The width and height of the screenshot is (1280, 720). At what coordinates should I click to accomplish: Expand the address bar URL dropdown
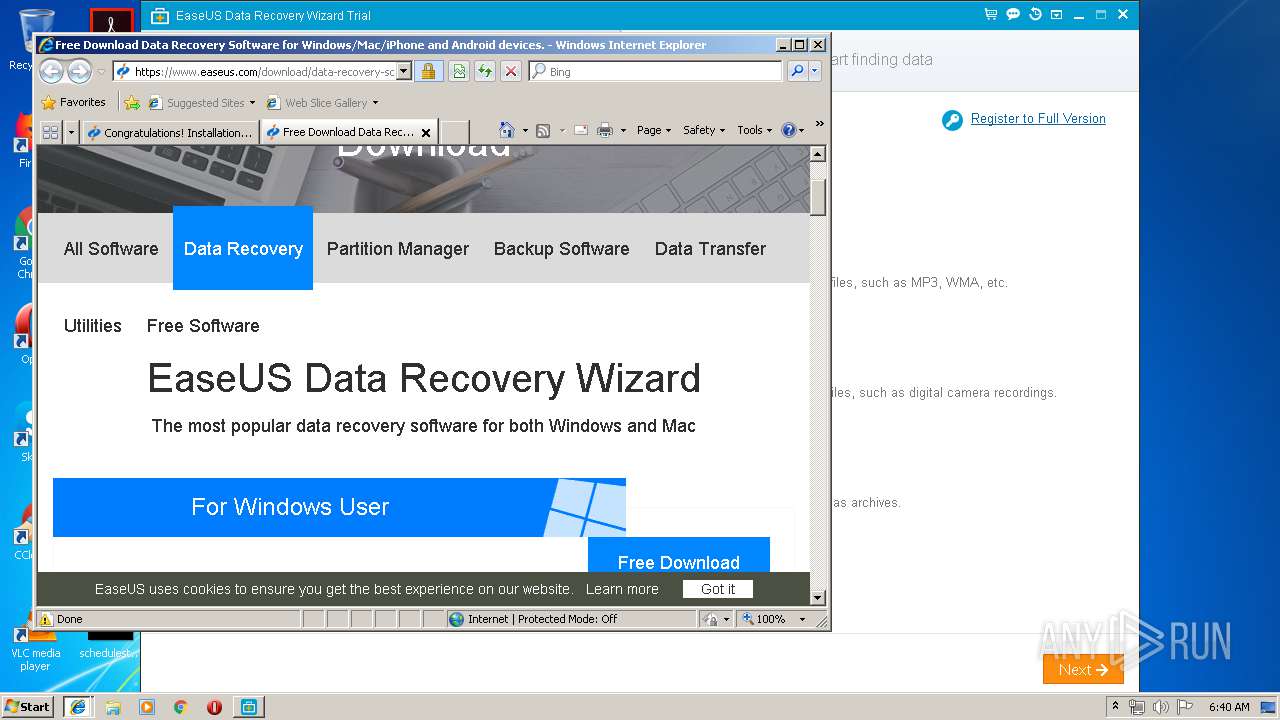pyautogui.click(x=404, y=71)
